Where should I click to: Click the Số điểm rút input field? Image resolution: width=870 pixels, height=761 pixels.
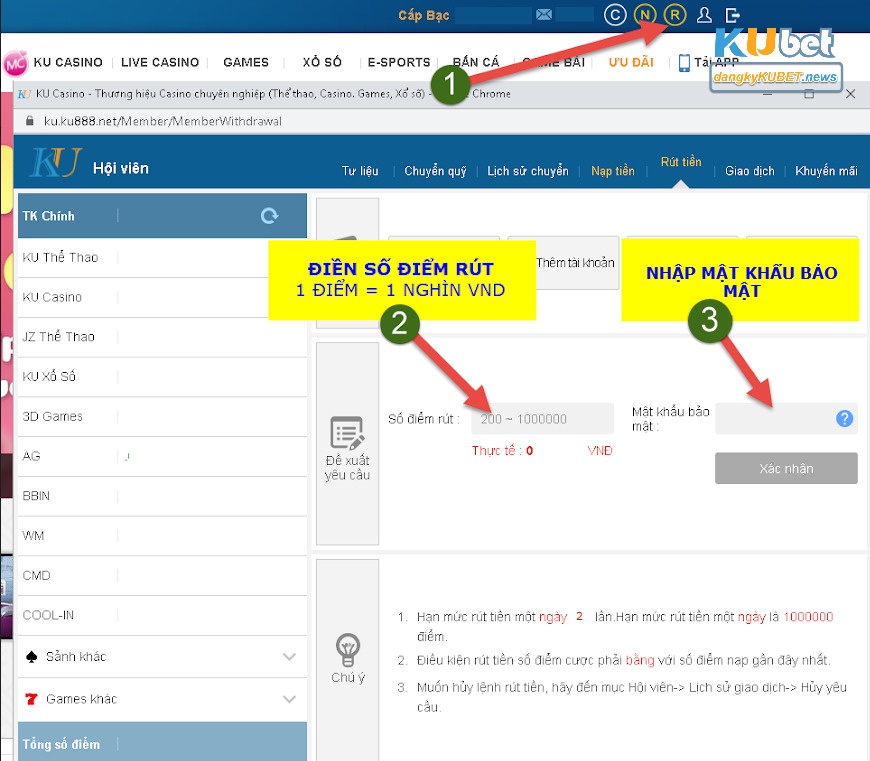pyautogui.click(x=542, y=419)
